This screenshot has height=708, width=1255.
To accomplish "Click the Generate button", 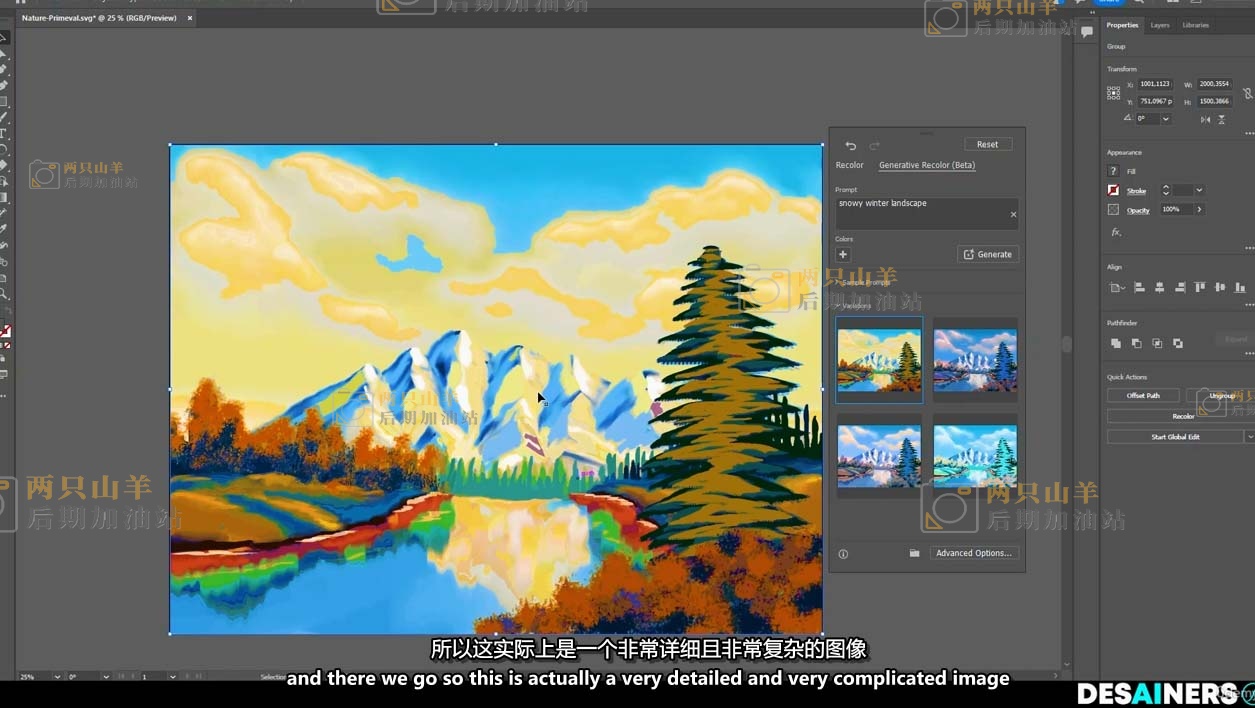I will (987, 255).
